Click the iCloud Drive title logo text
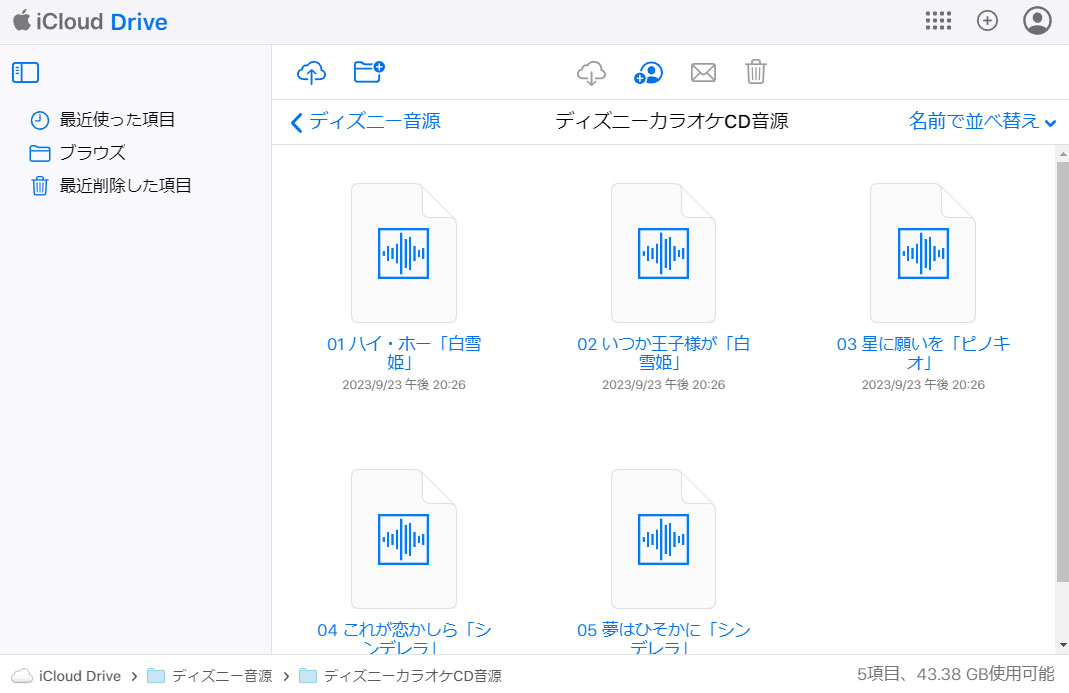This screenshot has width=1069, height=693. (102, 21)
